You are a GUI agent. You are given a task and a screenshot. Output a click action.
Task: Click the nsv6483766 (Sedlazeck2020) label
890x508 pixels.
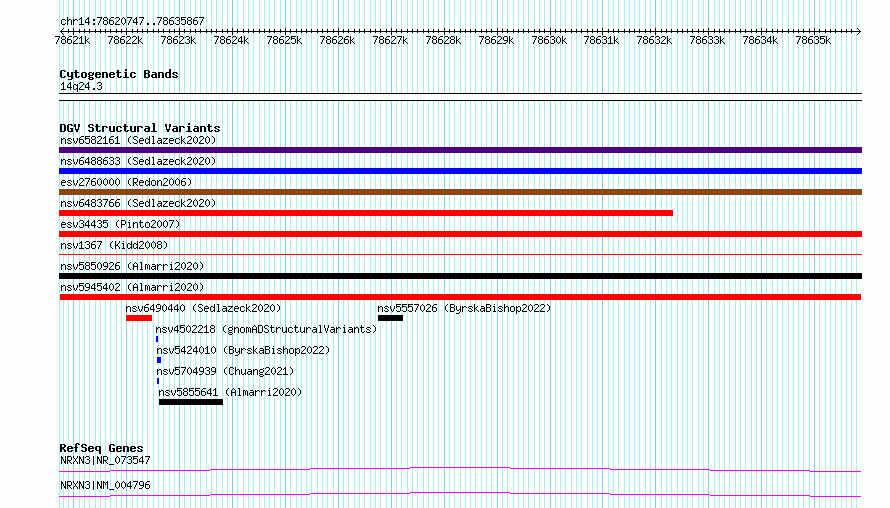pyautogui.click(x=138, y=203)
